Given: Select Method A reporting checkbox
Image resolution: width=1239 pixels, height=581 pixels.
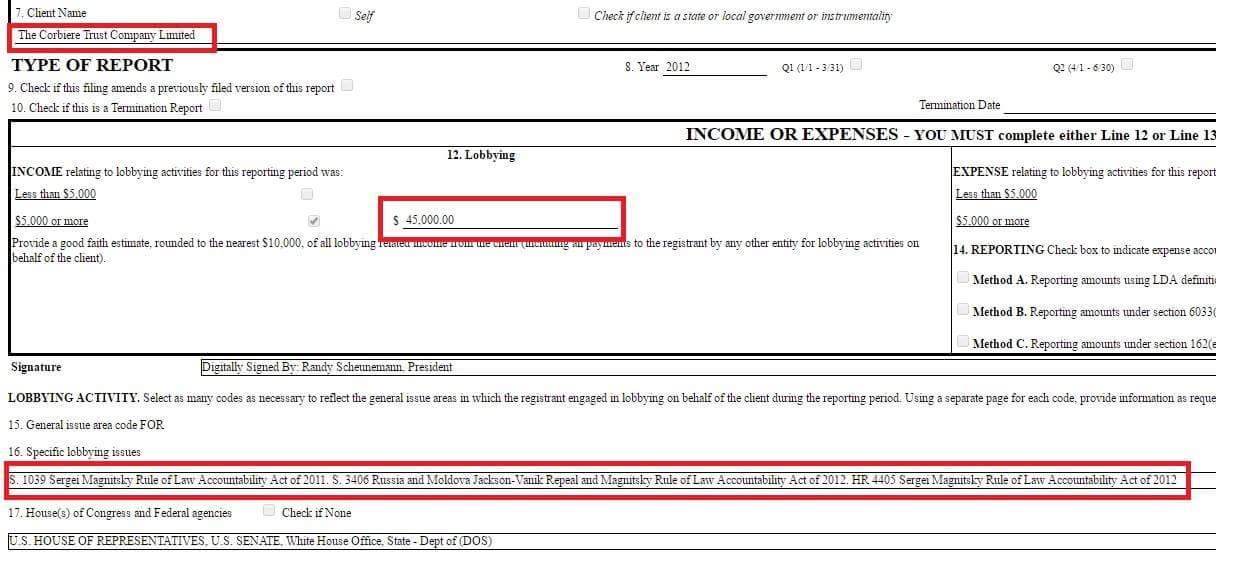Looking at the screenshot, I should tap(963, 278).
